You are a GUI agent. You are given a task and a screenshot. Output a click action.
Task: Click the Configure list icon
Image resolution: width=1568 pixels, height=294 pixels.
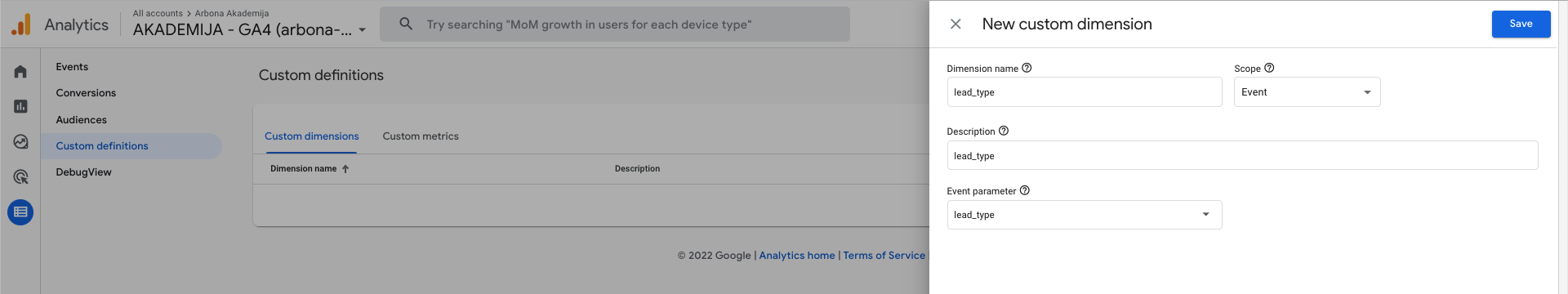point(20,212)
